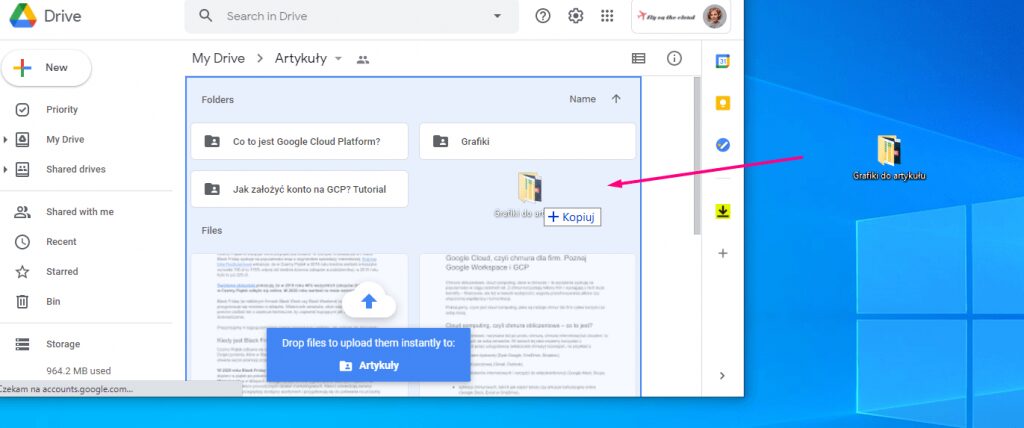
Task: Click the search magnifier icon
Action: coord(205,16)
